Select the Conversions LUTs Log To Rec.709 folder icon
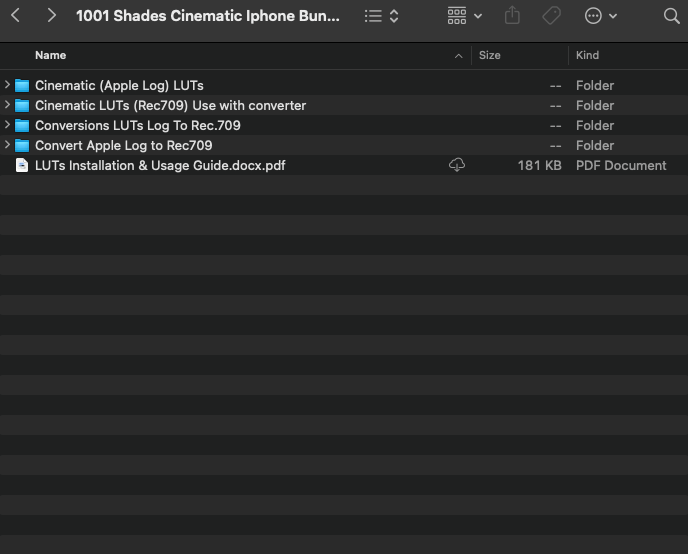The image size is (688, 554). tap(22, 125)
